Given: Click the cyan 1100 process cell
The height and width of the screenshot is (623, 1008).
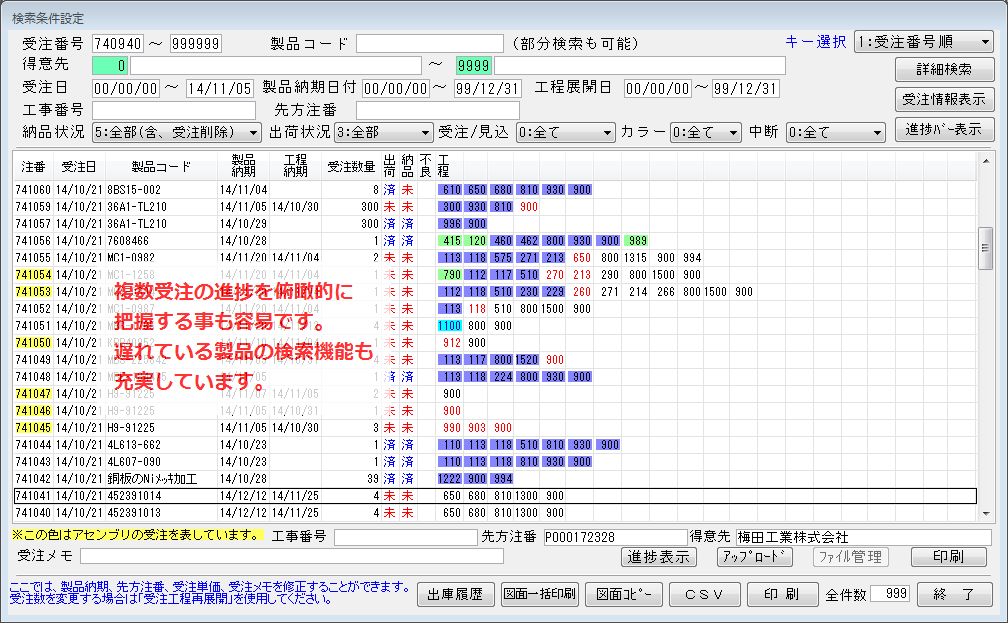Looking at the screenshot, I should tap(447, 325).
